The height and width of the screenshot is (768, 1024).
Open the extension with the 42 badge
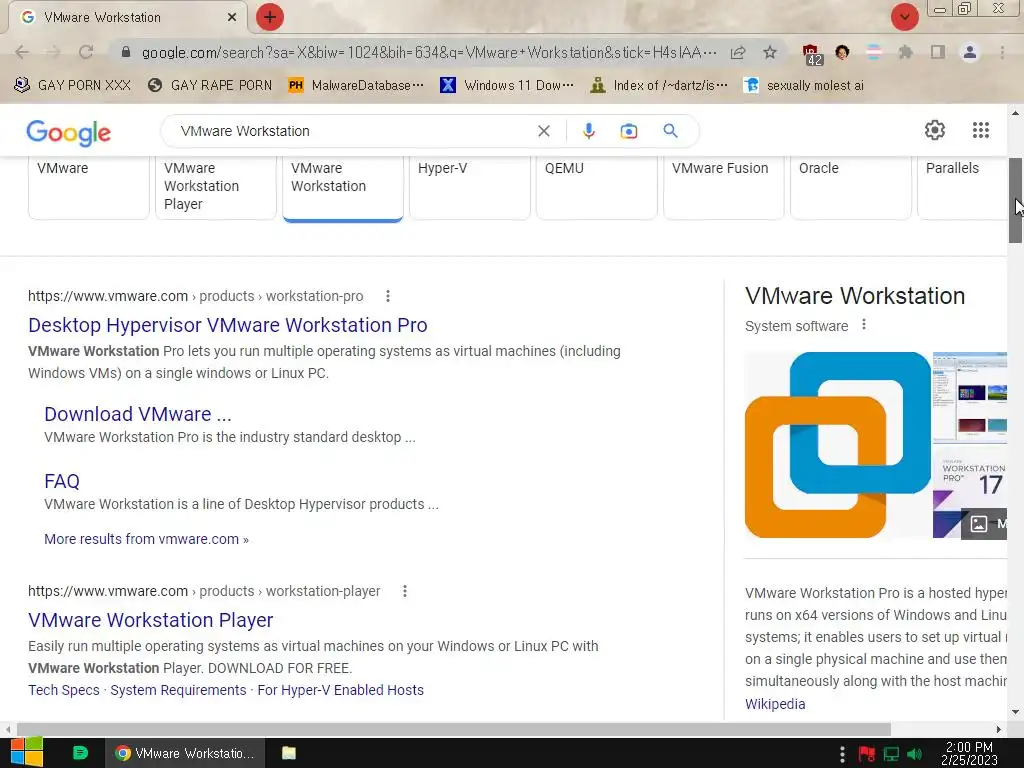(811, 54)
